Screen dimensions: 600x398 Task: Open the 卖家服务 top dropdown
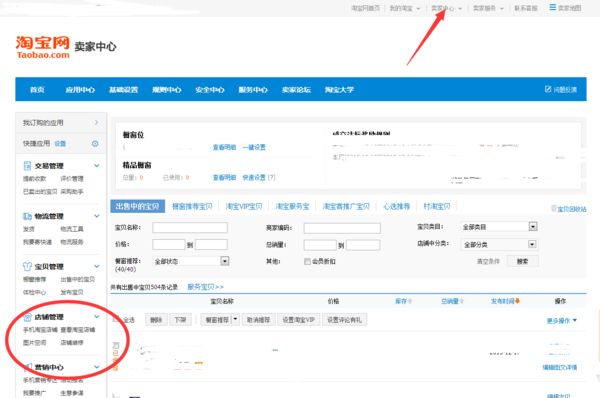tap(488, 8)
